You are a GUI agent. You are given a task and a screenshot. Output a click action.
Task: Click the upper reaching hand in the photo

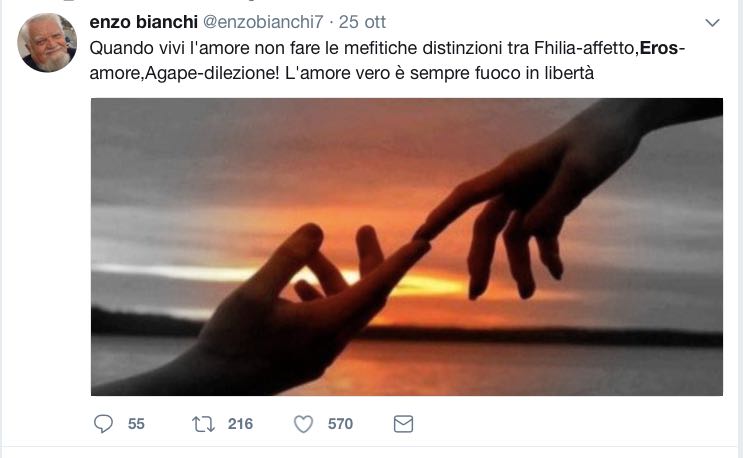[545, 199]
